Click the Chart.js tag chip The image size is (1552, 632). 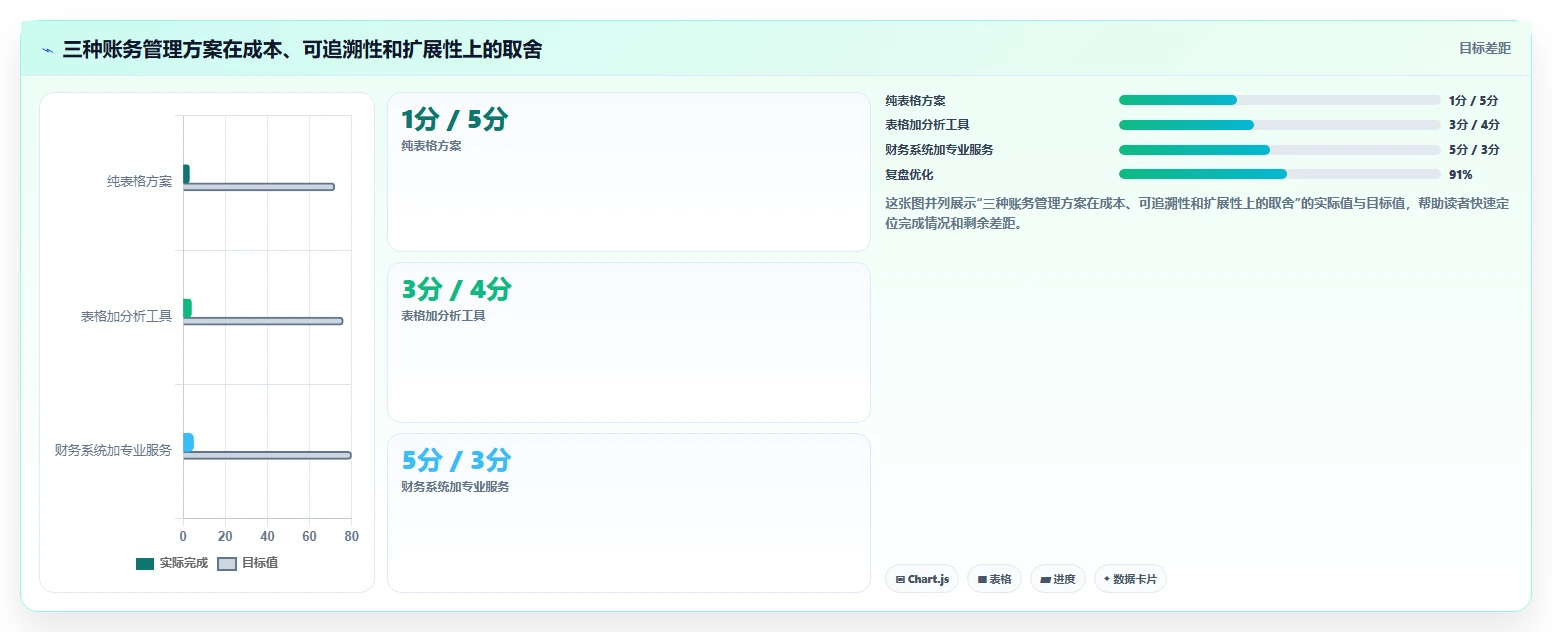click(922, 579)
